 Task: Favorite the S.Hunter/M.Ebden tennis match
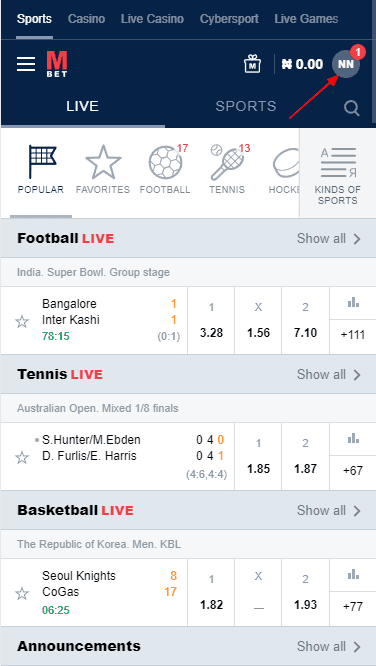click(x=22, y=457)
